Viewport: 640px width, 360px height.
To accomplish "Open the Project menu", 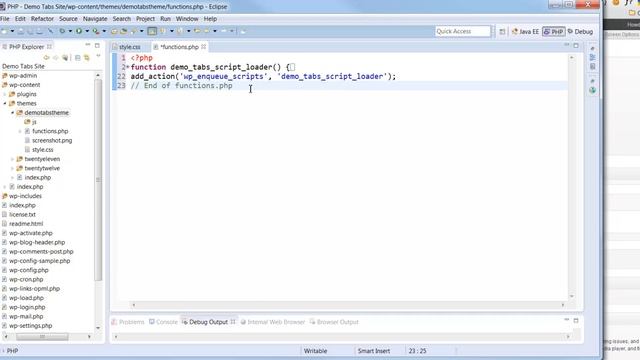I will (145, 19).
